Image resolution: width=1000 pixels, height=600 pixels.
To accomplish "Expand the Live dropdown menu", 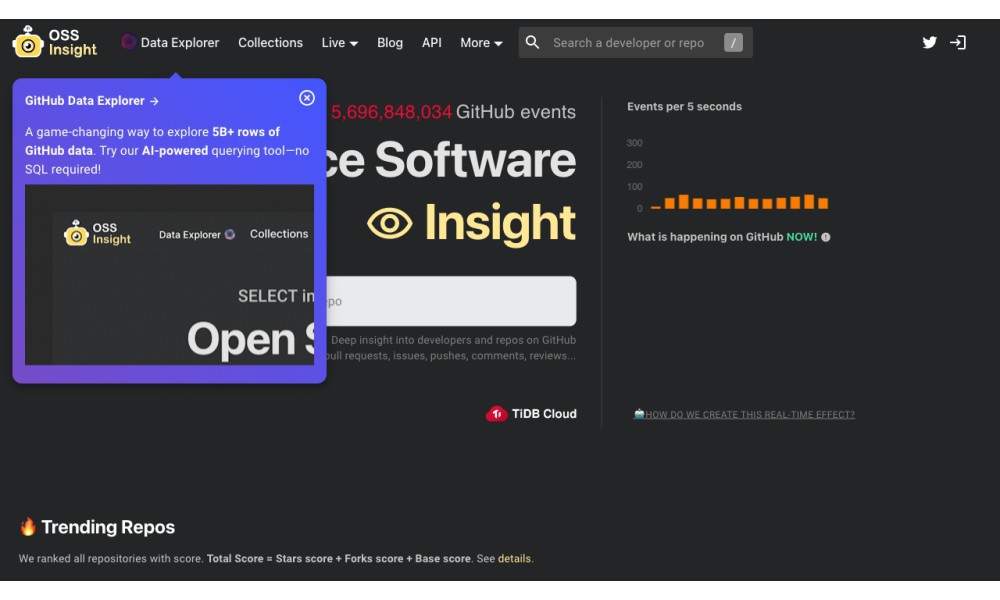I will point(339,43).
